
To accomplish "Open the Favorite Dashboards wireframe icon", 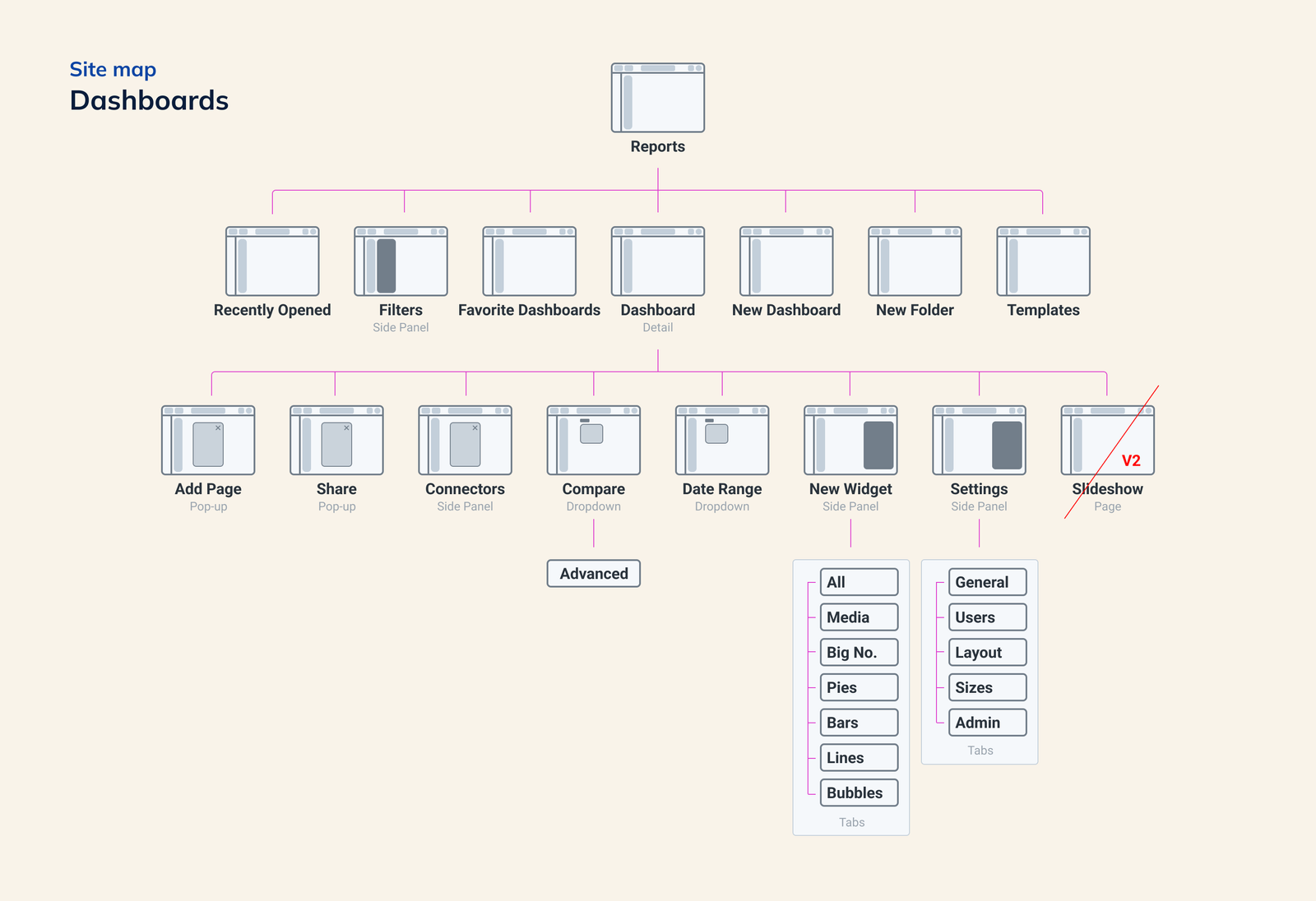I will 529,261.
